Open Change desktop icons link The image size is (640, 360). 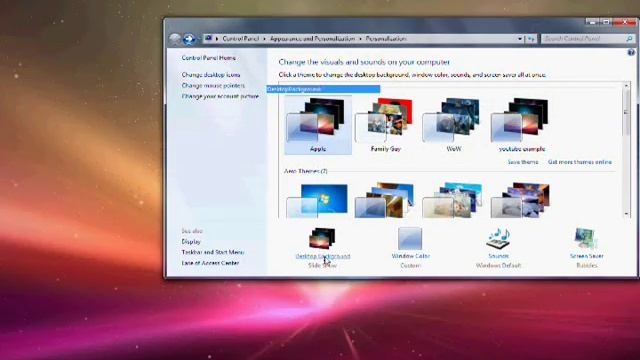click(x=211, y=75)
